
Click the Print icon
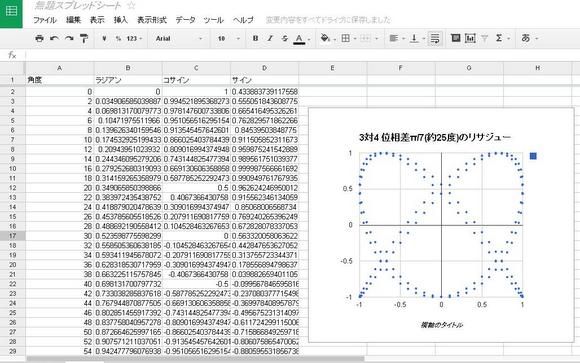(x=39, y=38)
